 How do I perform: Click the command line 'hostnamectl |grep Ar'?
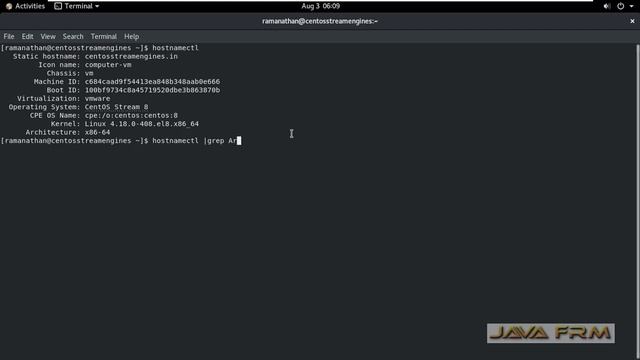[195, 141]
